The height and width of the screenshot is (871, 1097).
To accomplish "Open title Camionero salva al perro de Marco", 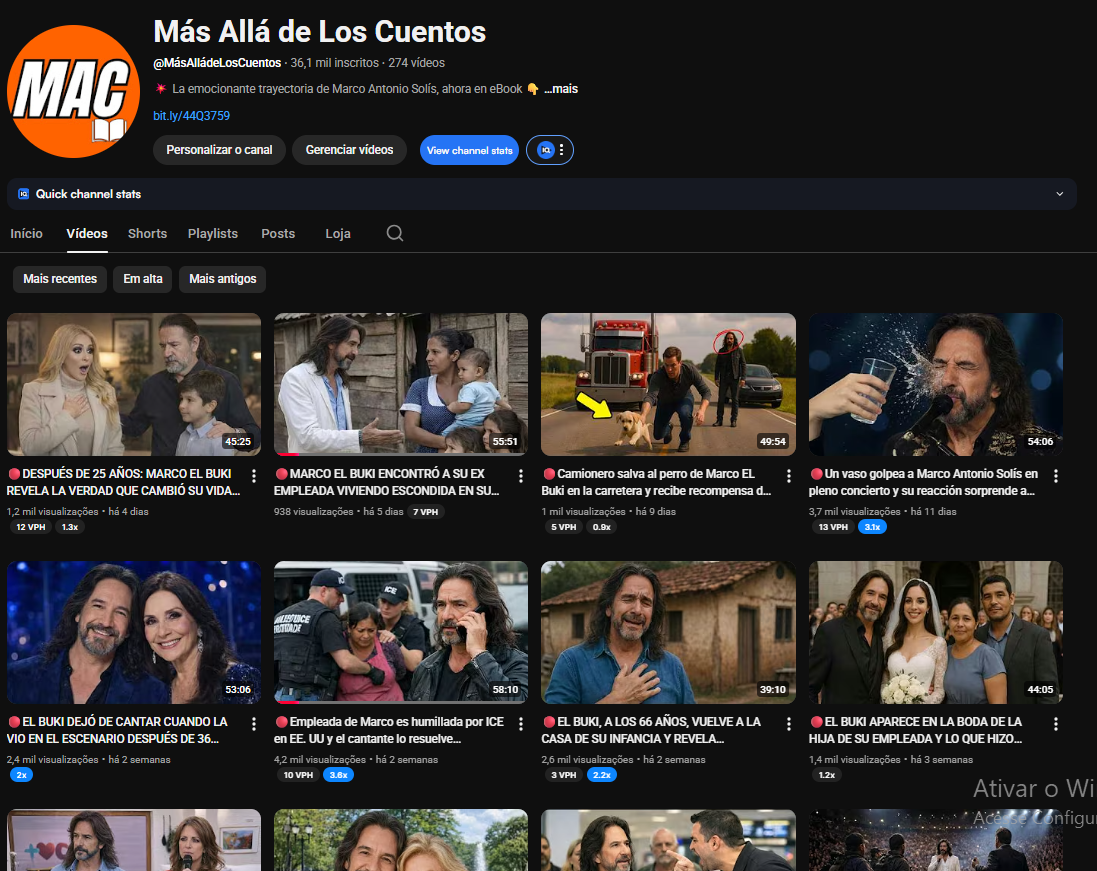I will pyautogui.click(x=656, y=482).
